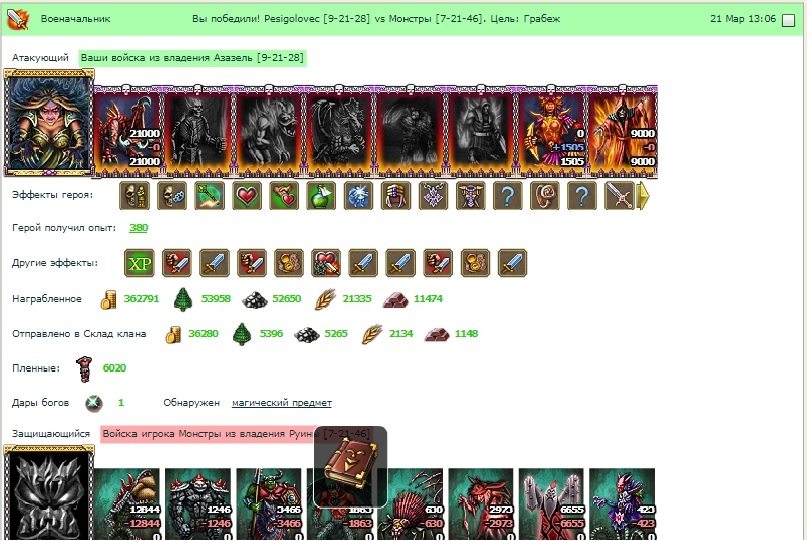This screenshot has height=541, width=812.
Task: Open the магический предмет link
Action: click(x=282, y=403)
